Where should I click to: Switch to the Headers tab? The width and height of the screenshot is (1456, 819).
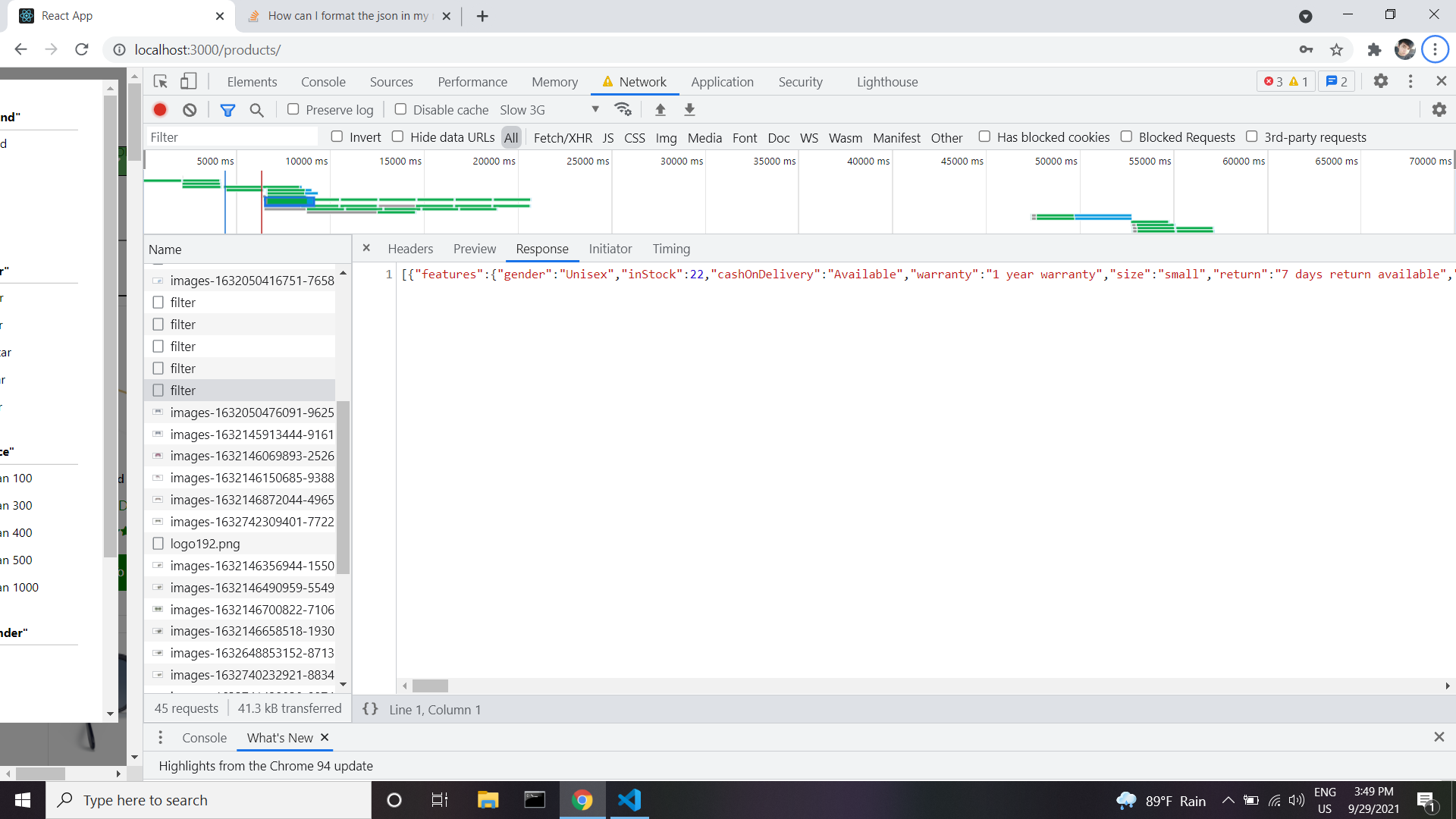pos(410,248)
